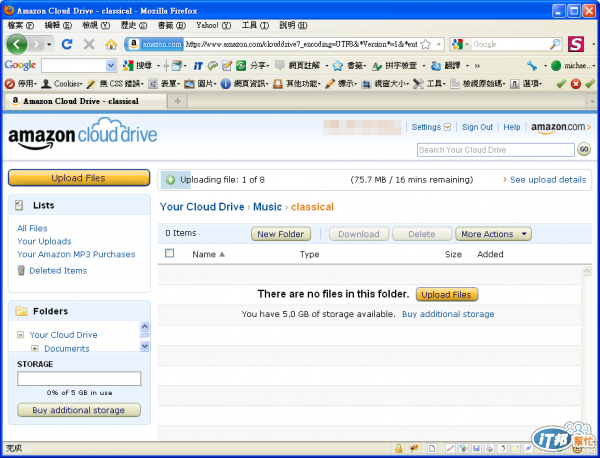Open the More Actions dropdown
Viewport: 600px width, 458px height.
493,234
